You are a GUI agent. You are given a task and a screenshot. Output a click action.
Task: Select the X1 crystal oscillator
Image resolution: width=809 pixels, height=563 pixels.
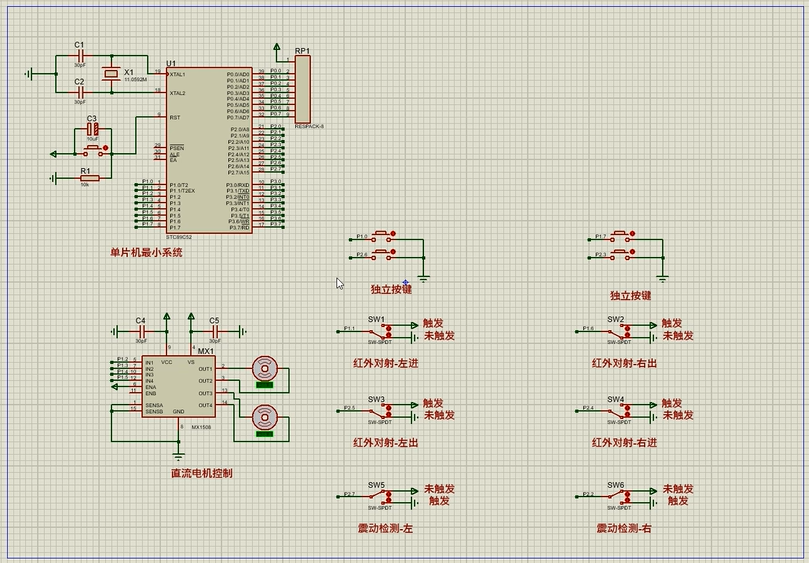[x=109, y=75]
